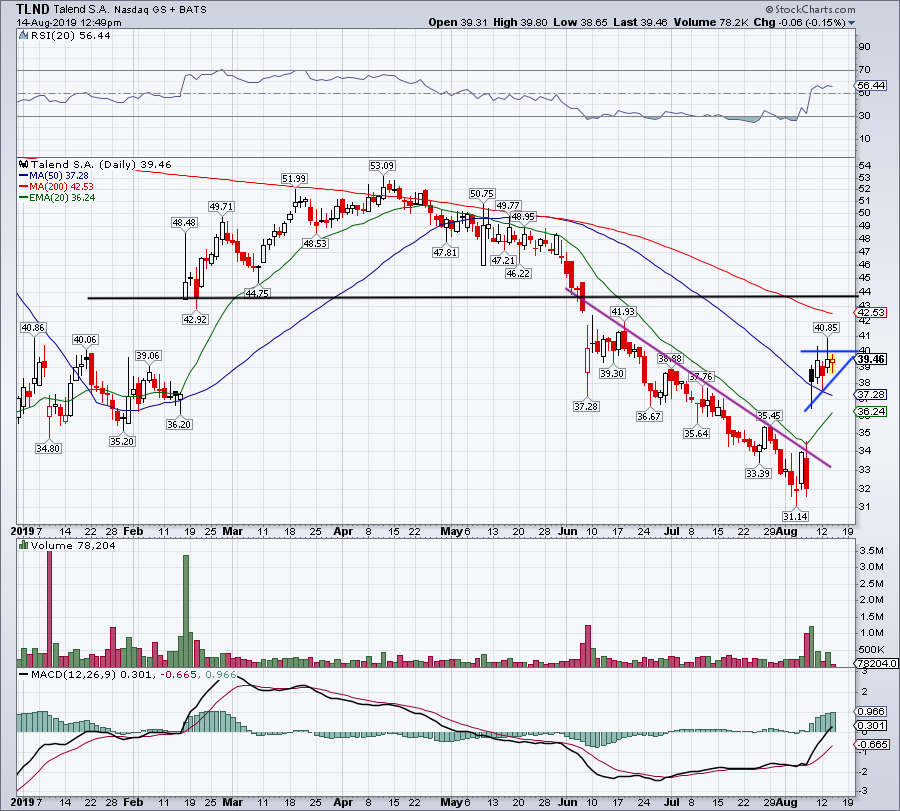Click the 47.81 low price label
The image size is (900, 811).
(x=445, y=253)
